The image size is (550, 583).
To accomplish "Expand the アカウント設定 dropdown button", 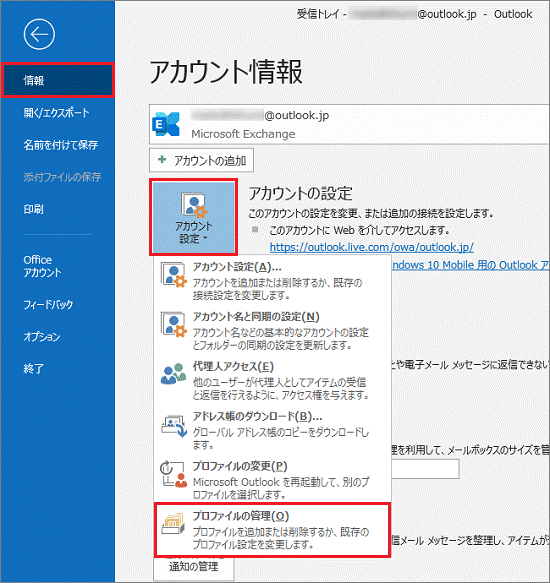I will (193, 217).
